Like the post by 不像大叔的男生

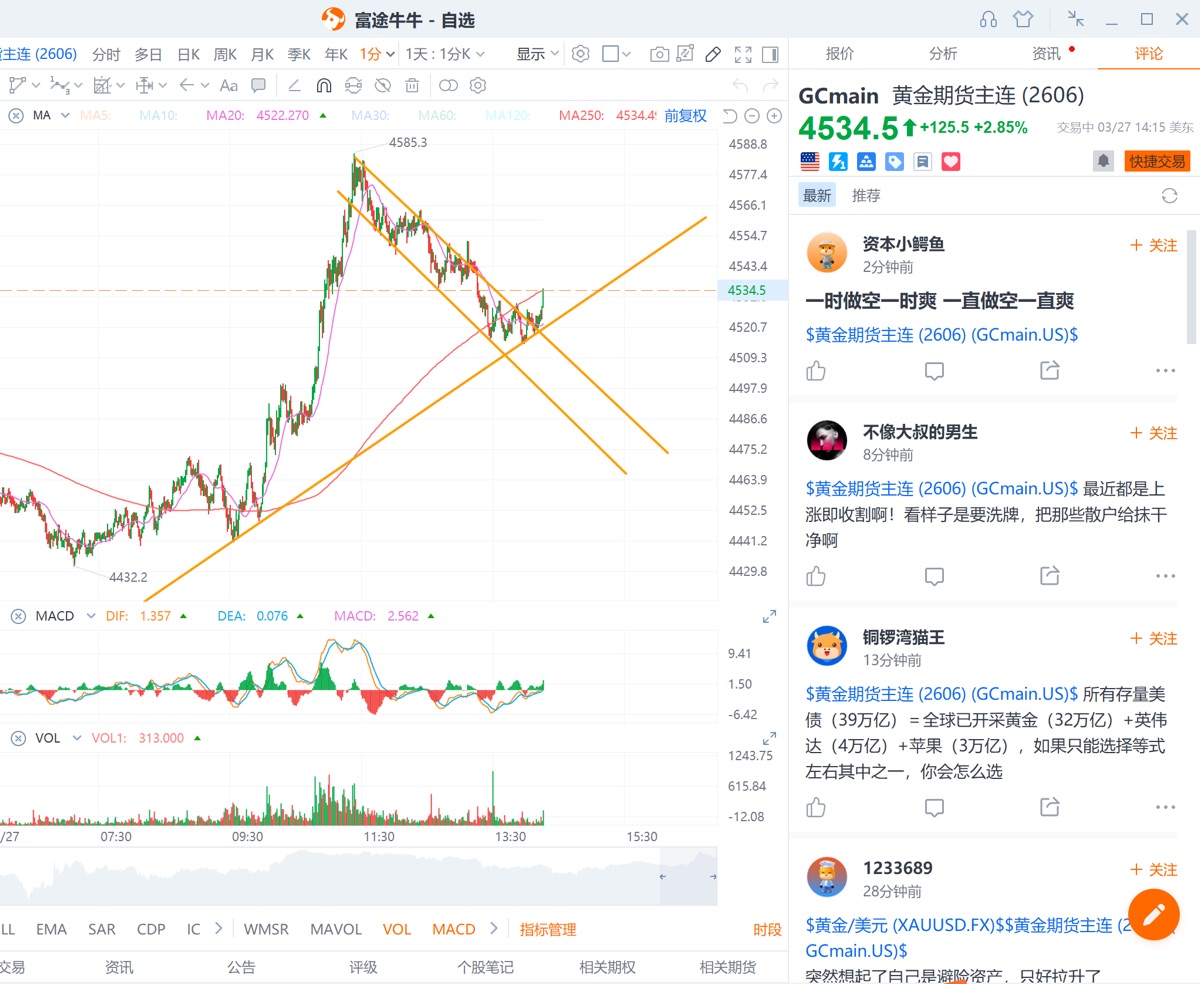(x=816, y=576)
